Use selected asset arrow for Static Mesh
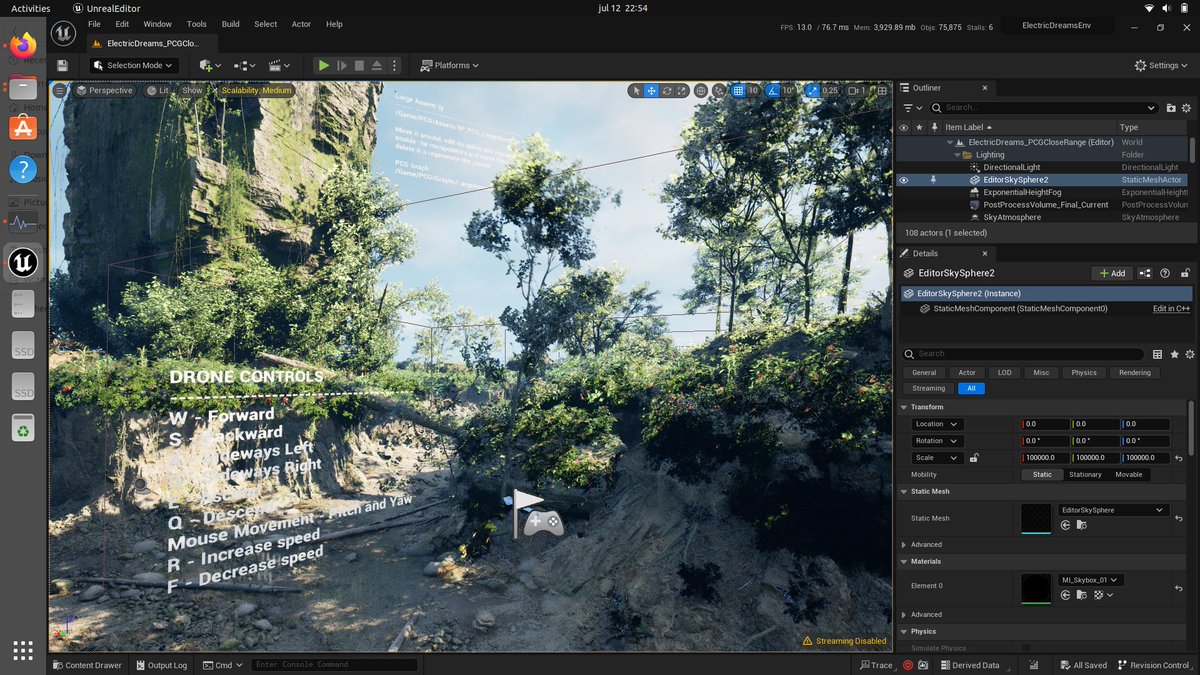Screen dimensions: 1200x675 click(x=1066, y=525)
